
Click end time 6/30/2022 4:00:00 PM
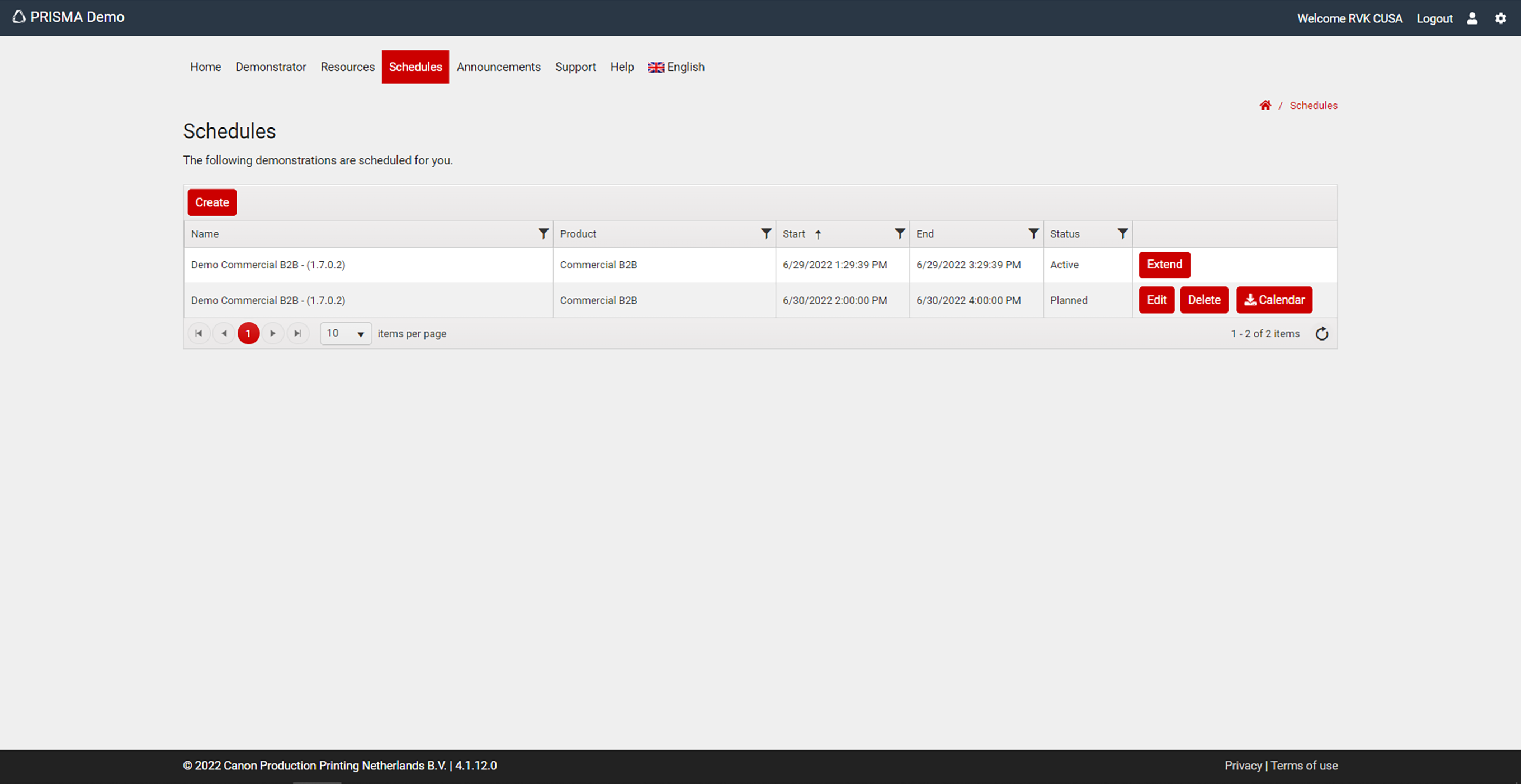(969, 300)
